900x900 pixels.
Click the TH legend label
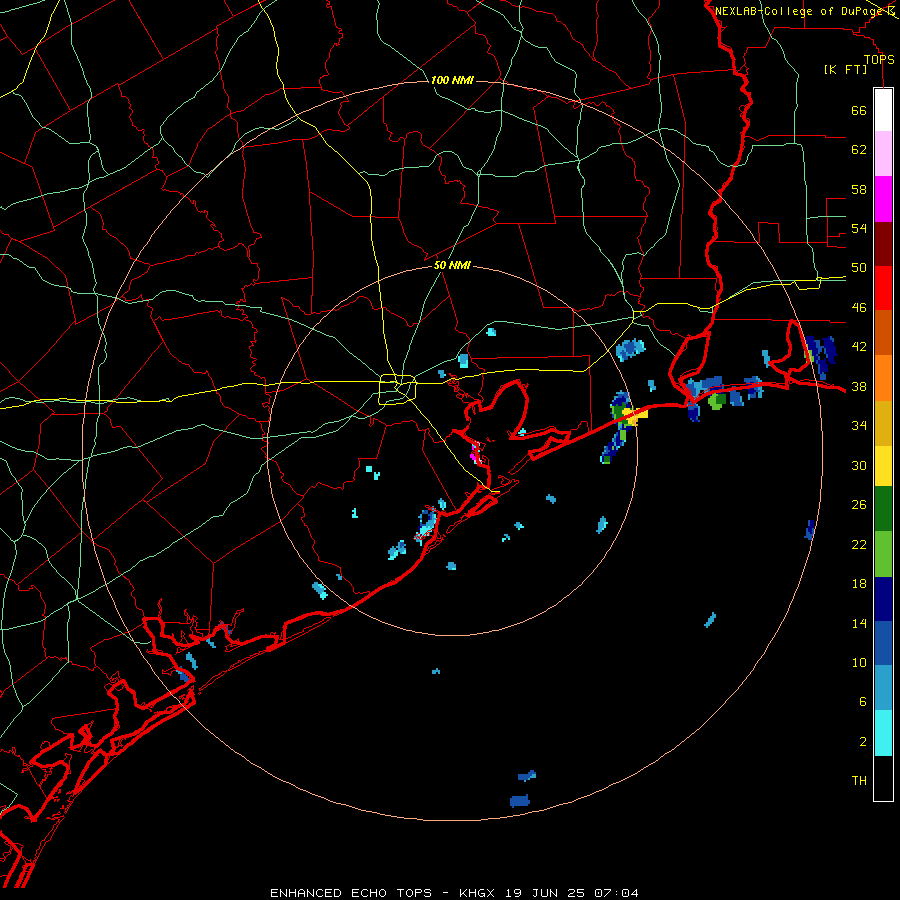coord(859,781)
